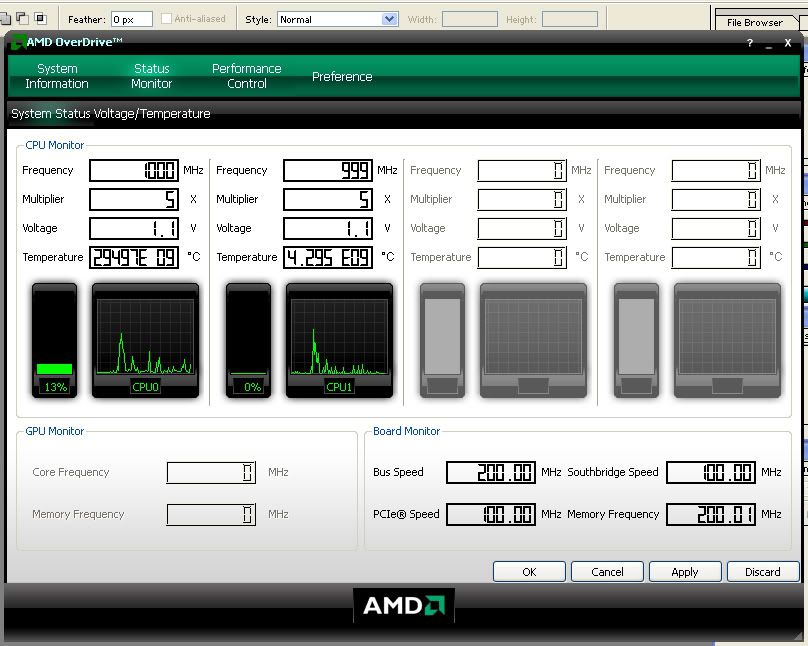Select Photoshop's Subtract from selection icon
The height and width of the screenshot is (646, 808).
(x=22, y=19)
